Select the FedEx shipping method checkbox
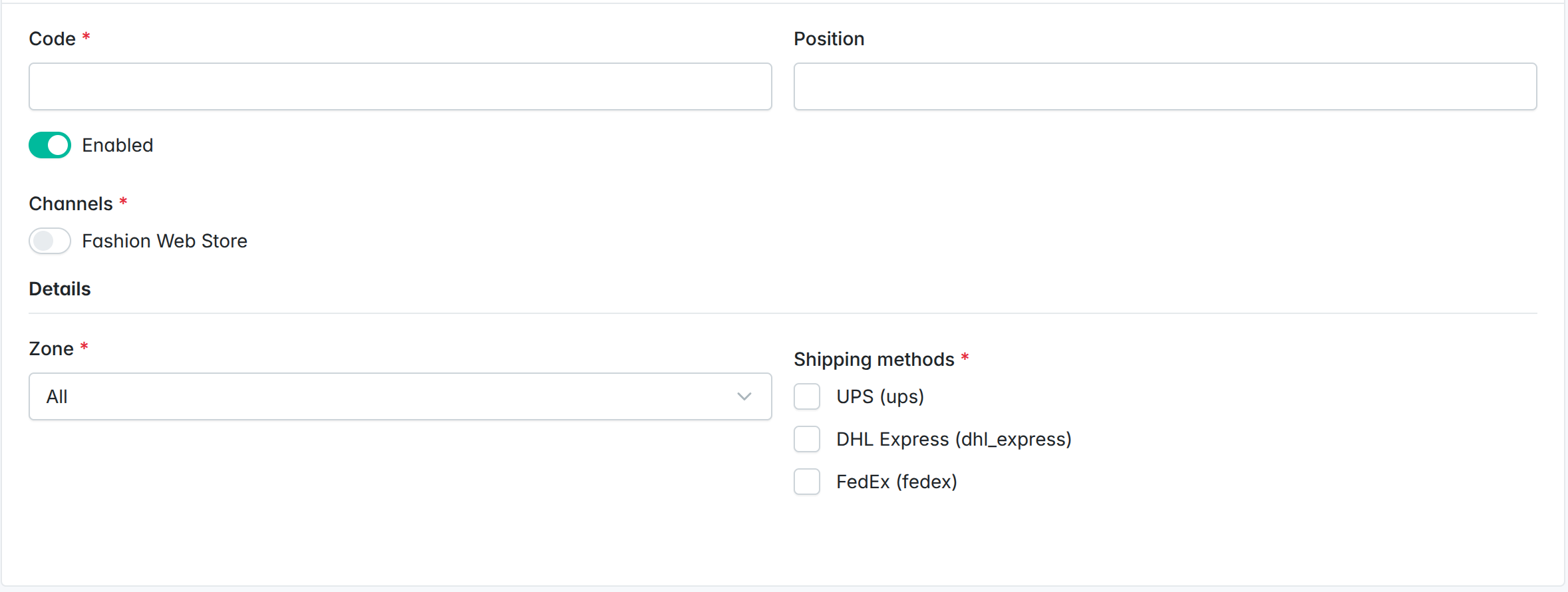This screenshot has width=1568, height=592. pos(807,482)
